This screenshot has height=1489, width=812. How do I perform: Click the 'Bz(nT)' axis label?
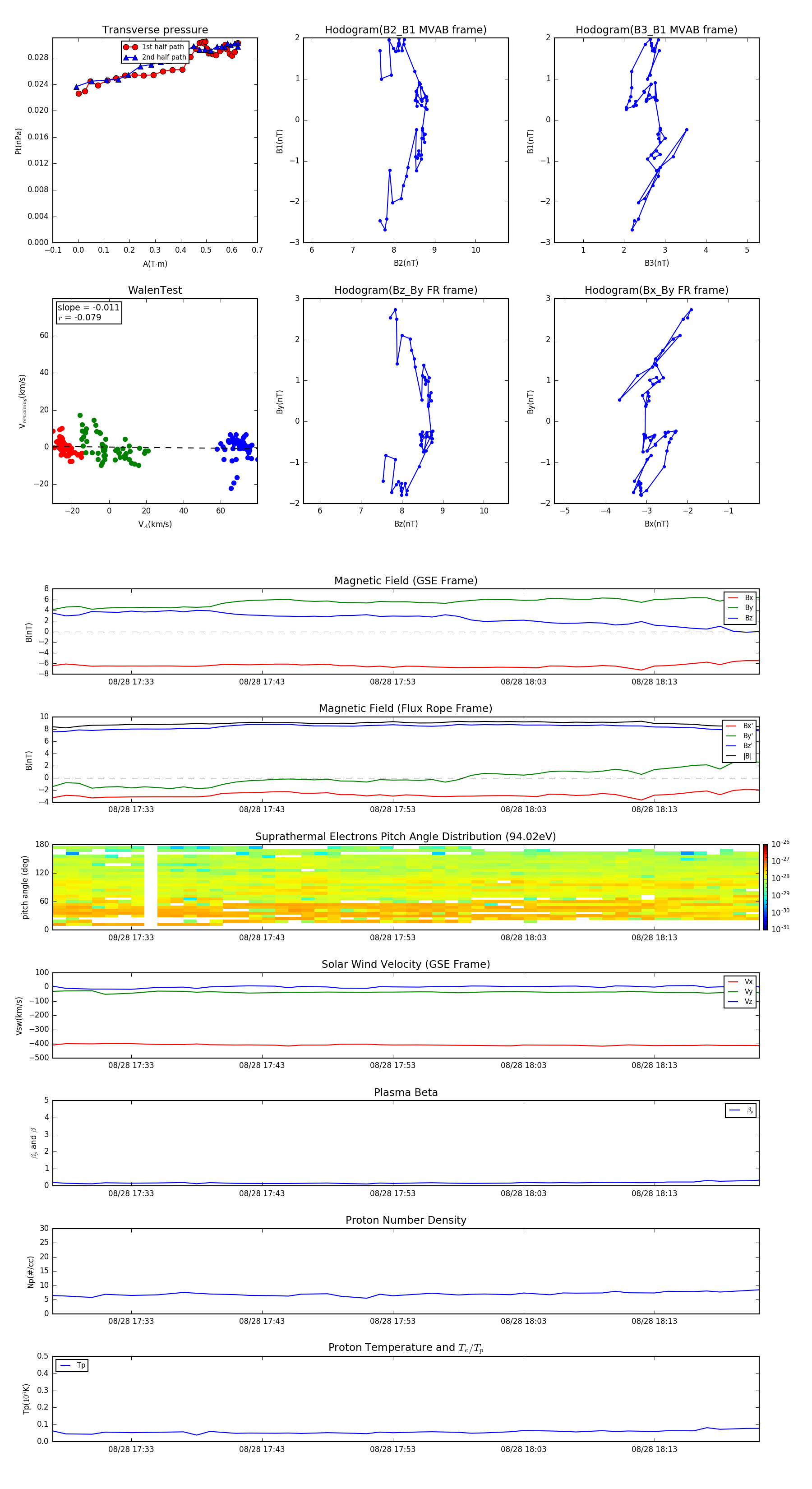pos(406,524)
